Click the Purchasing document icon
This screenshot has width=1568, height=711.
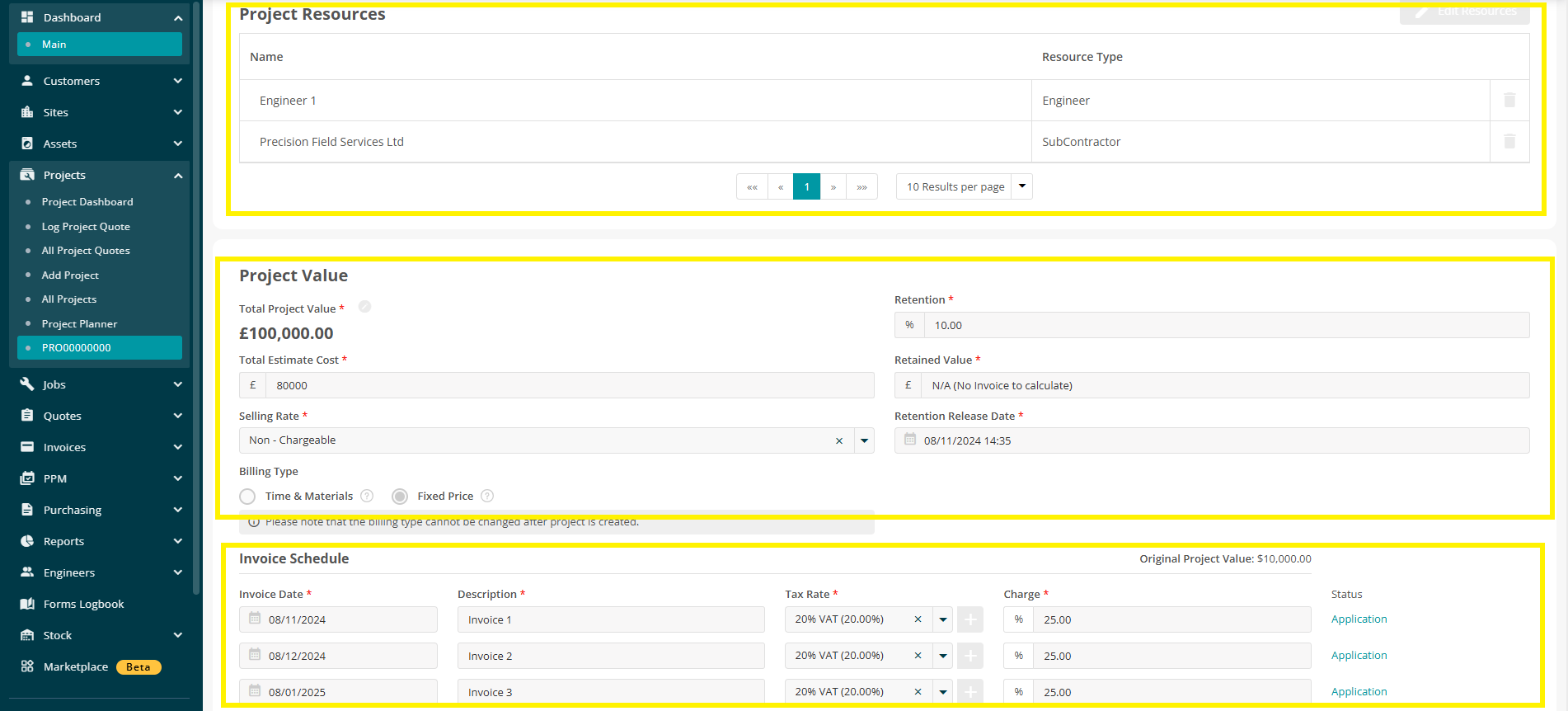tap(27, 510)
